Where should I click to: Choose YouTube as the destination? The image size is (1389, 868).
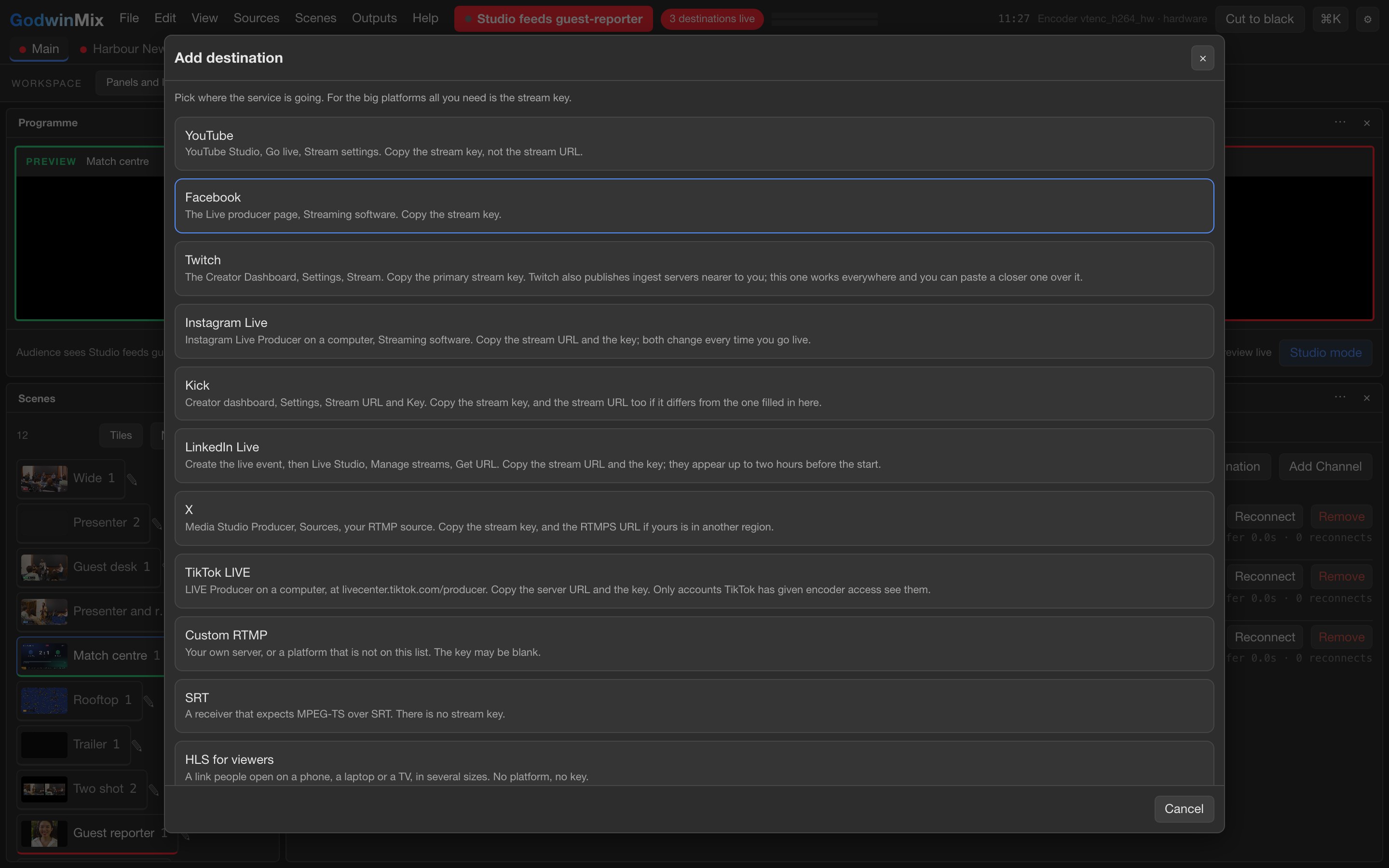point(694,144)
